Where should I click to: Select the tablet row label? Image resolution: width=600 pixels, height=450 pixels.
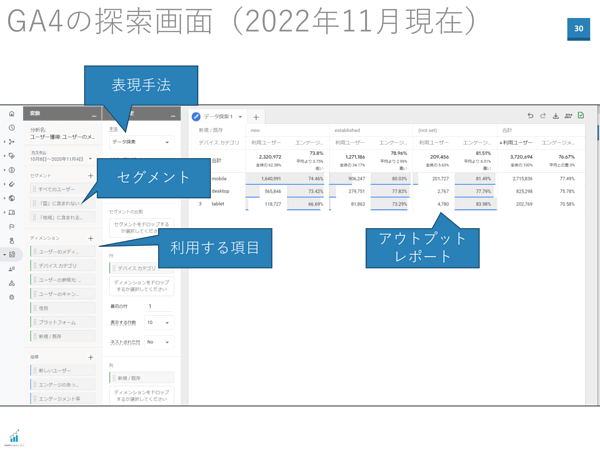coord(218,204)
